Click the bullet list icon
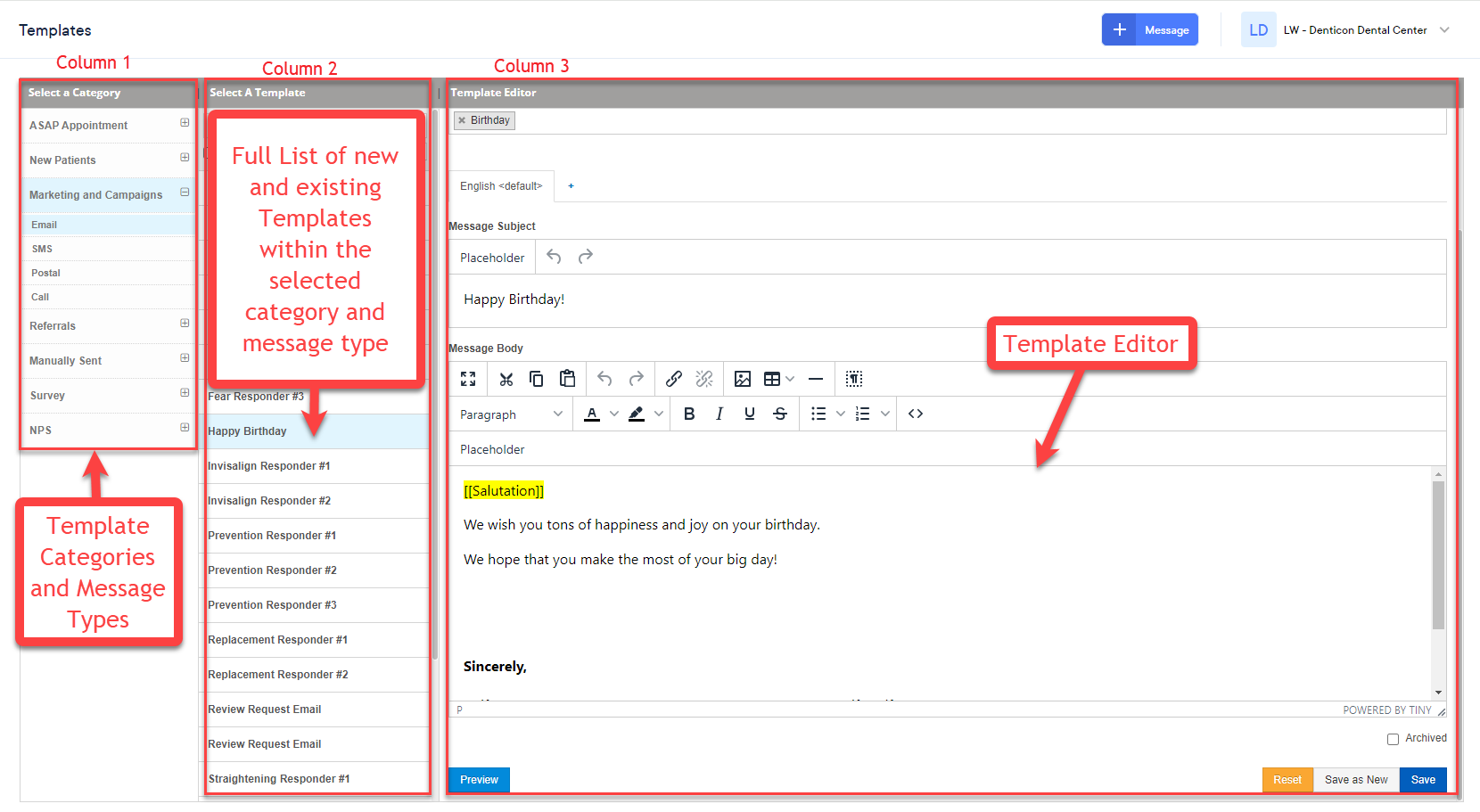This screenshot has width=1480, height=812. click(x=818, y=414)
